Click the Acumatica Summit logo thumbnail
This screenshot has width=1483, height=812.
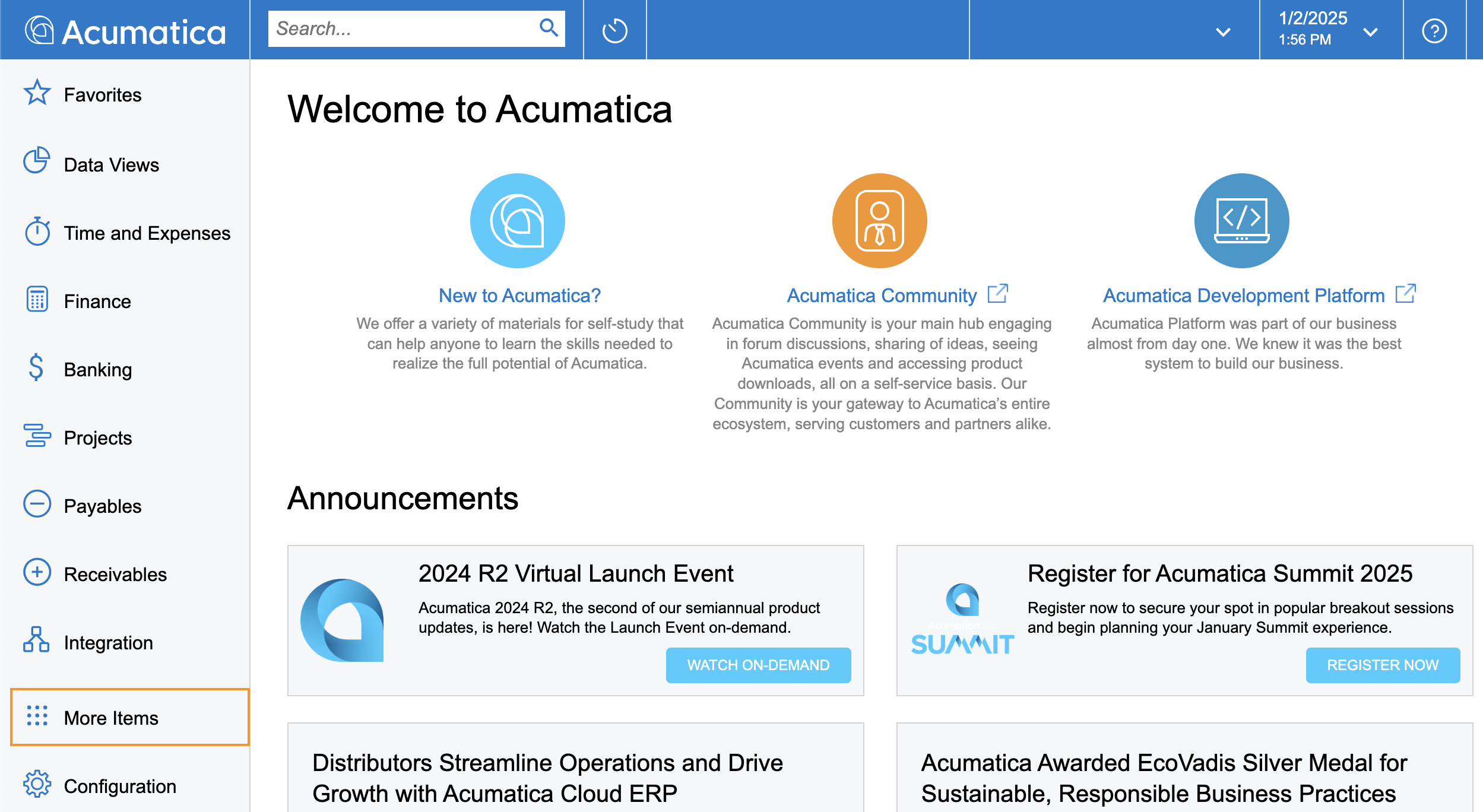(x=962, y=620)
